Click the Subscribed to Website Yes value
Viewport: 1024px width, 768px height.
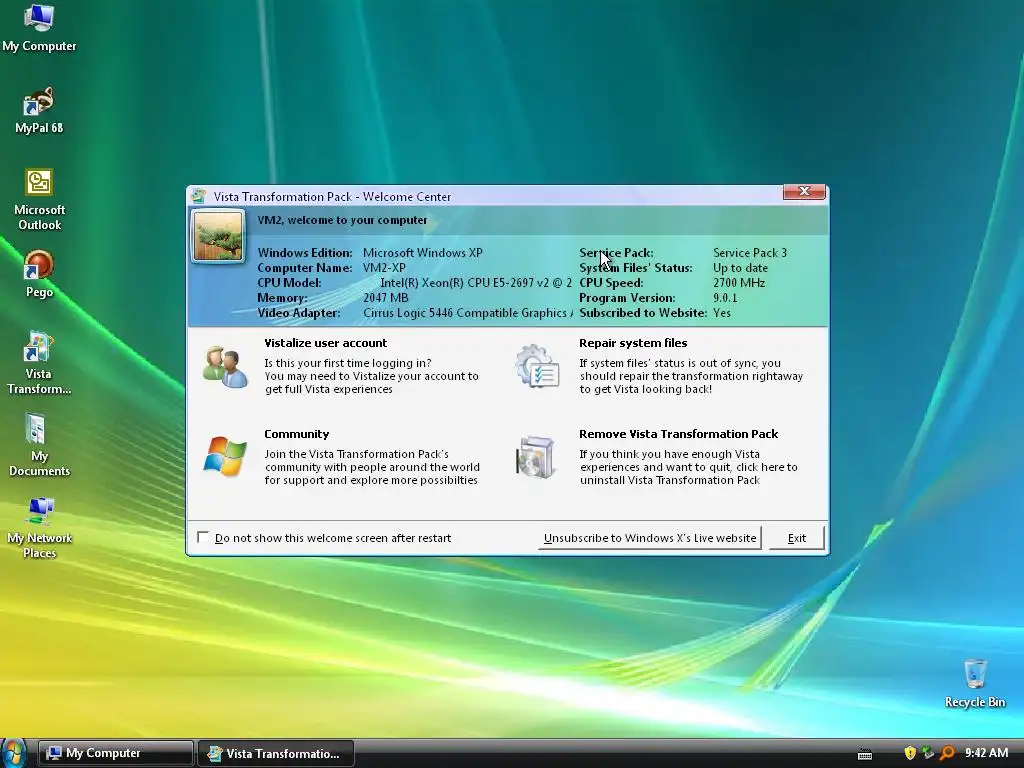tap(722, 313)
